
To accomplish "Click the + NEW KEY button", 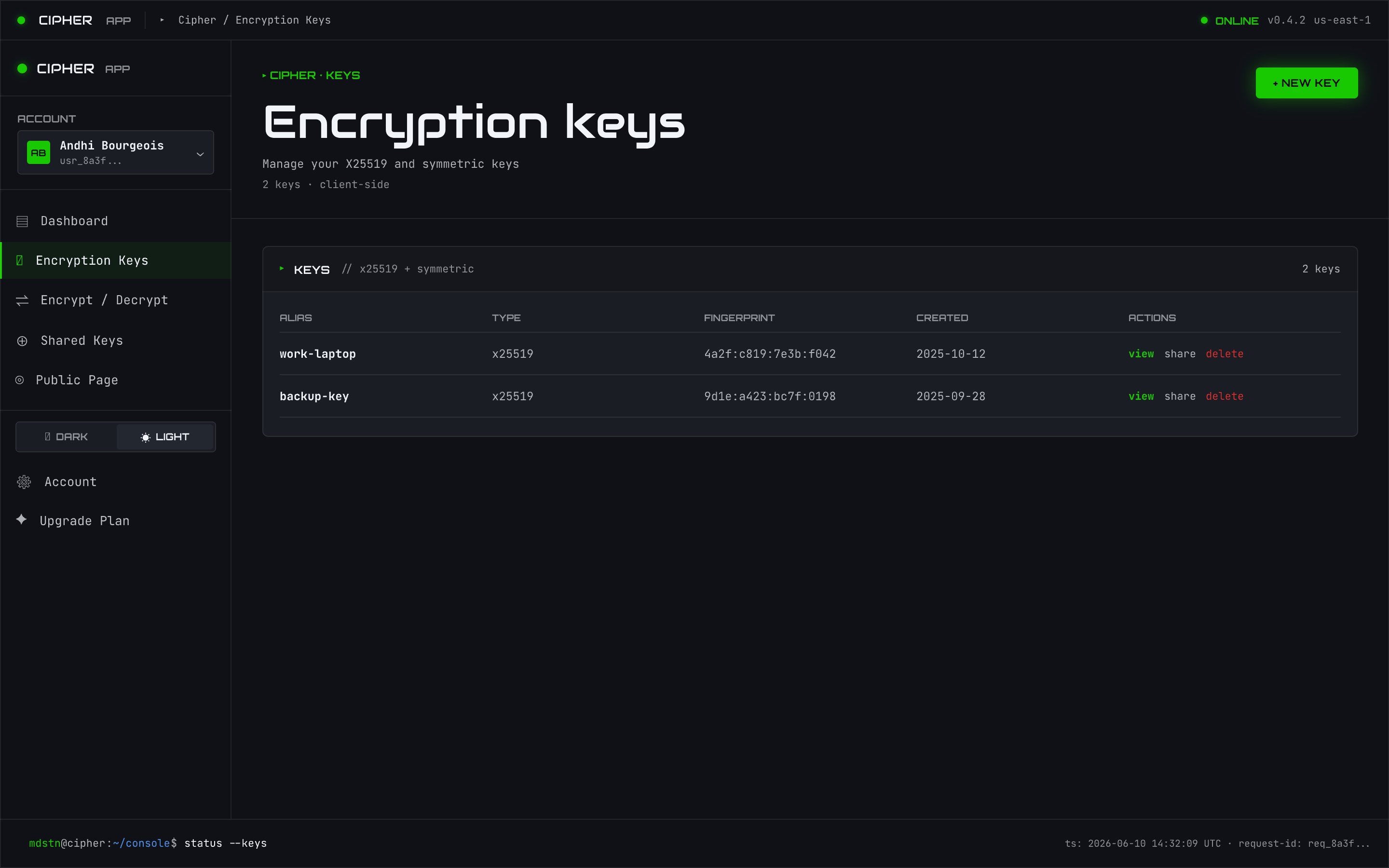I will coord(1307,82).
